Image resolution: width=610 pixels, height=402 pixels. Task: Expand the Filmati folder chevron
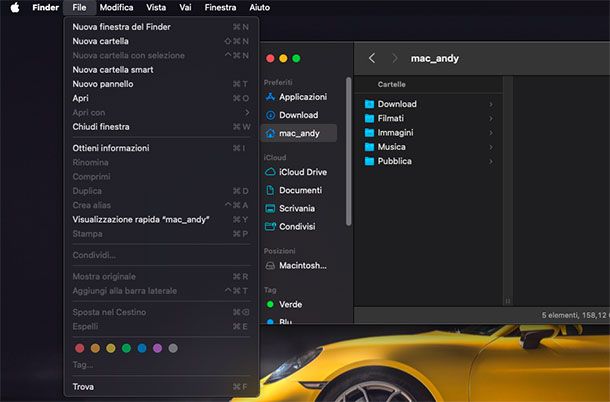[x=491, y=119]
